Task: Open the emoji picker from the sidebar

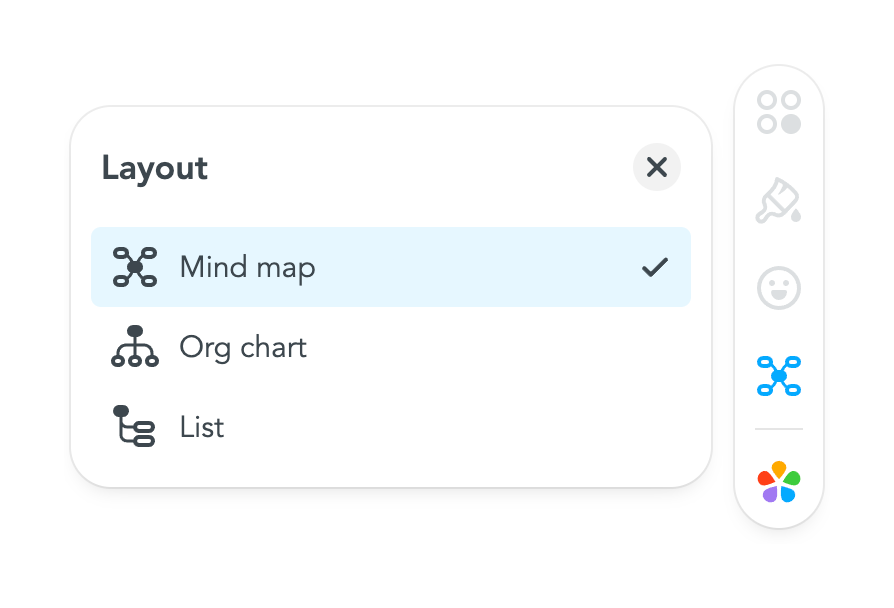Action: pyautogui.click(x=780, y=288)
